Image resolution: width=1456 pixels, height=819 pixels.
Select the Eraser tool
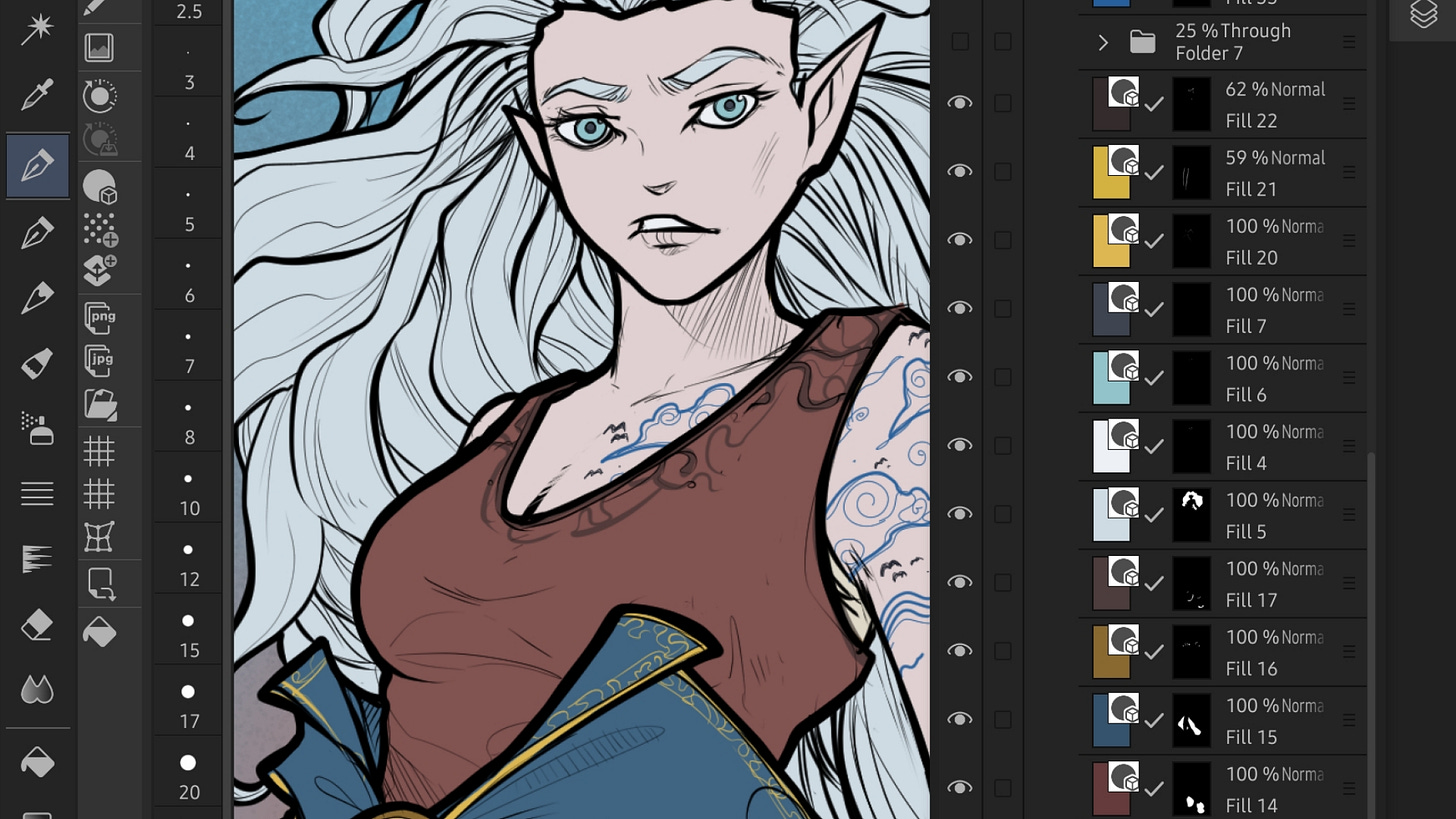point(37,626)
